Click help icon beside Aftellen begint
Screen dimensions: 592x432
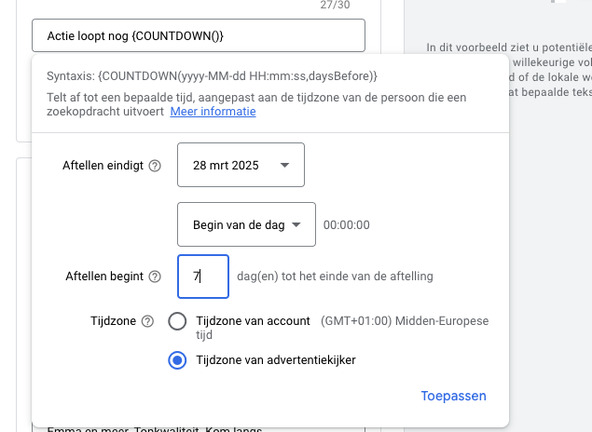pos(155,276)
